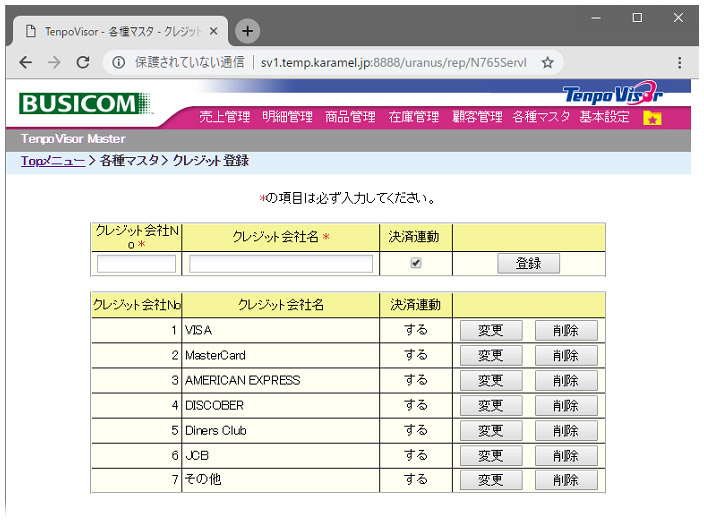Click 削除 for VISA
The width and height of the screenshot is (704, 522).
pos(566,331)
